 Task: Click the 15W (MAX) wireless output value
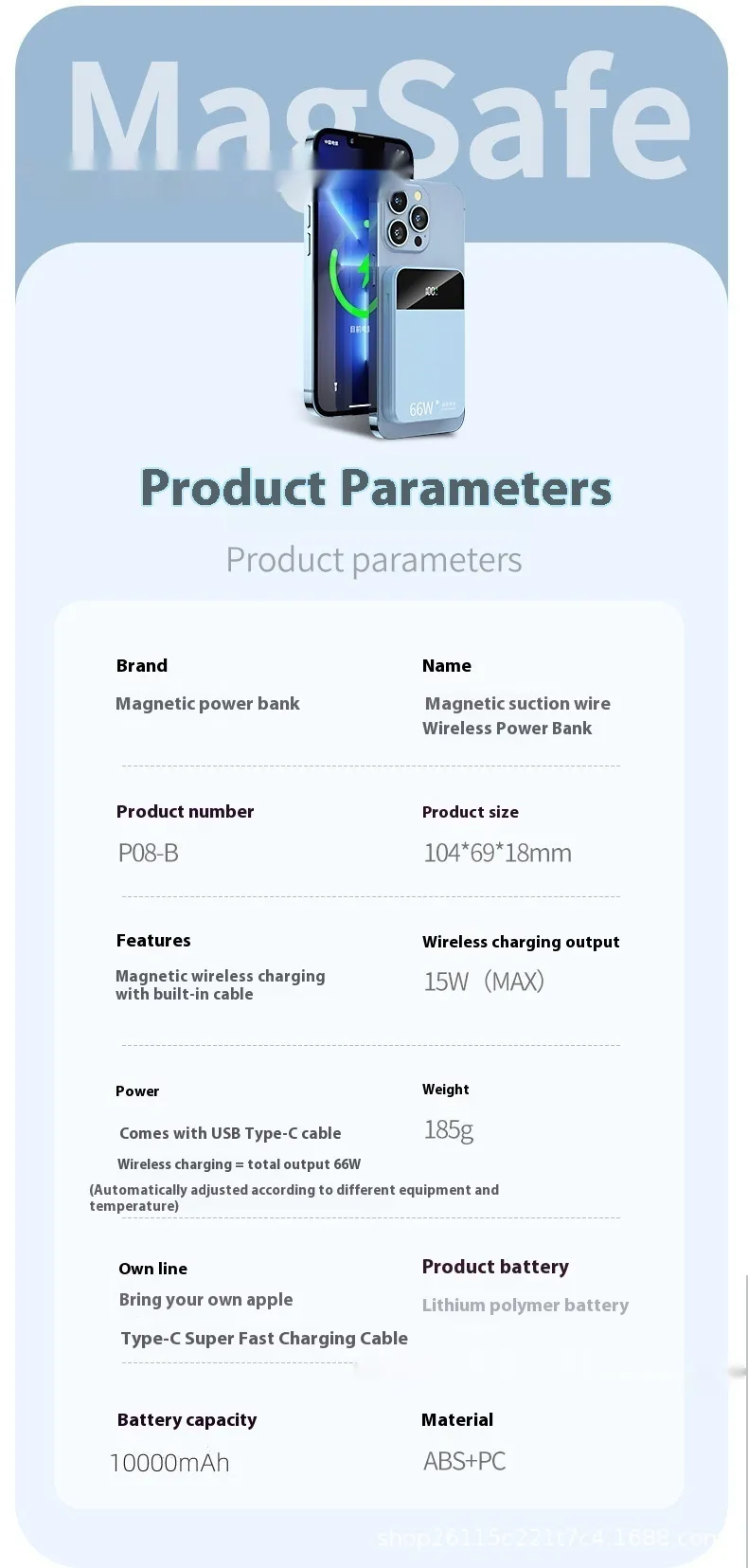pos(484,982)
